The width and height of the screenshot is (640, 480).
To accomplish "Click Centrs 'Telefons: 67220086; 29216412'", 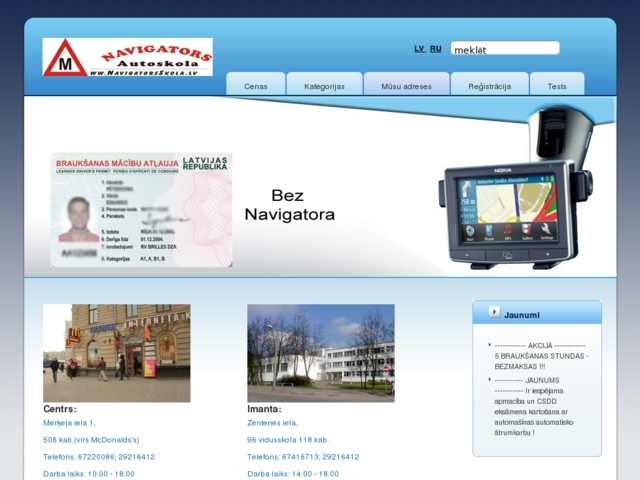I will (99, 457).
